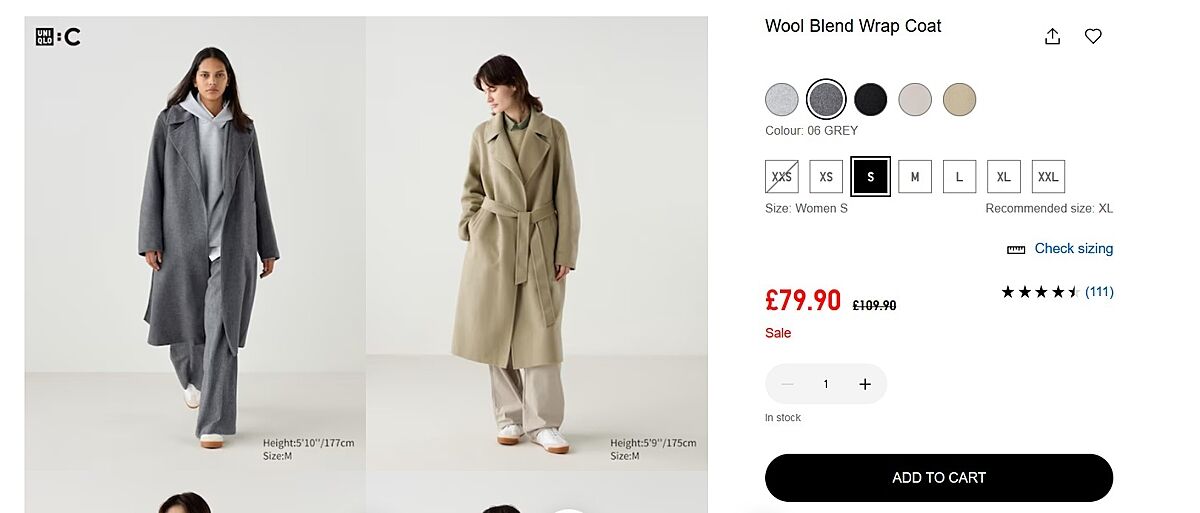The height and width of the screenshot is (513, 1200).
Task: Open the grey coat model photo
Action: tap(195, 243)
